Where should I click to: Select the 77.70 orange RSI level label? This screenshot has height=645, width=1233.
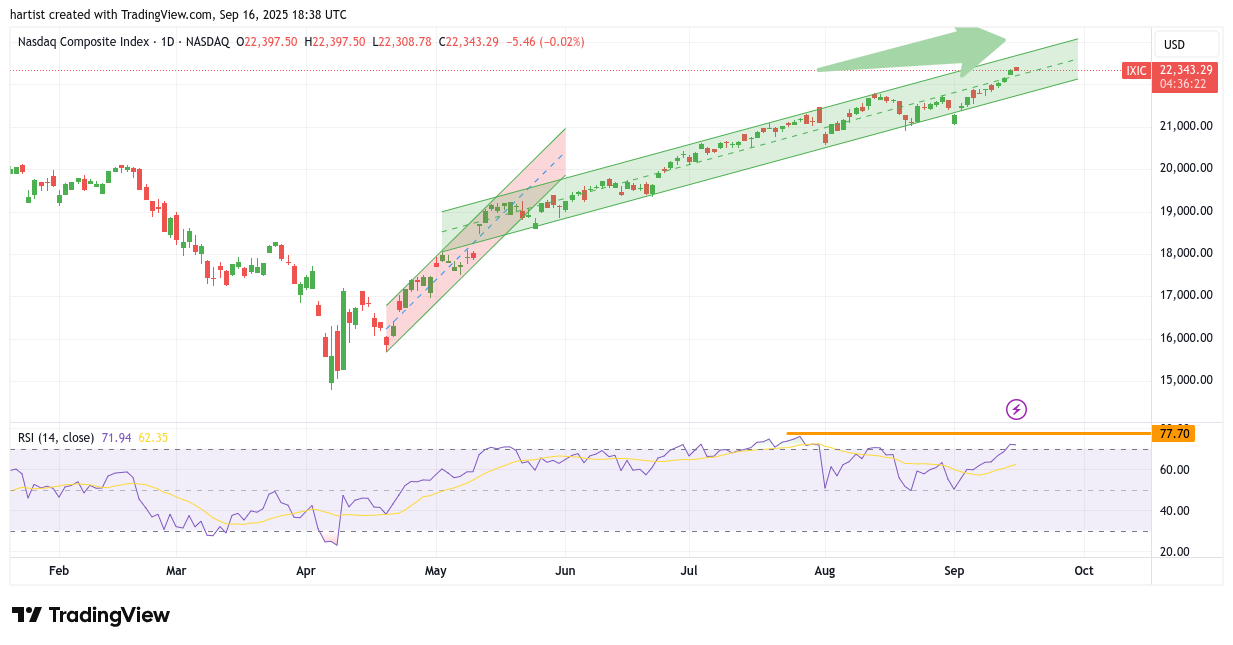(1174, 434)
